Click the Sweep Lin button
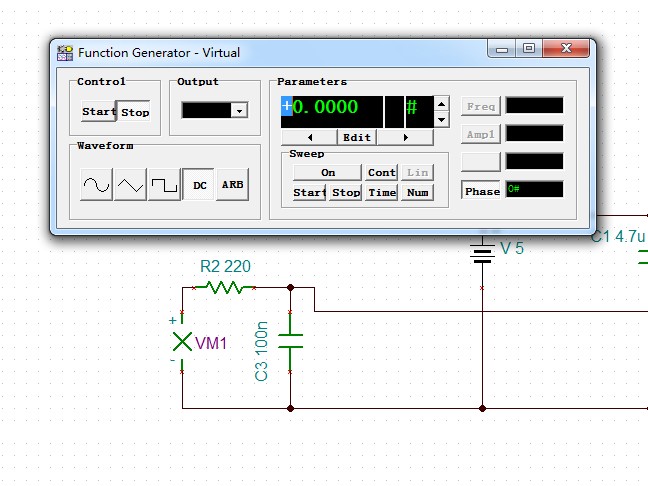 [417, 172]
